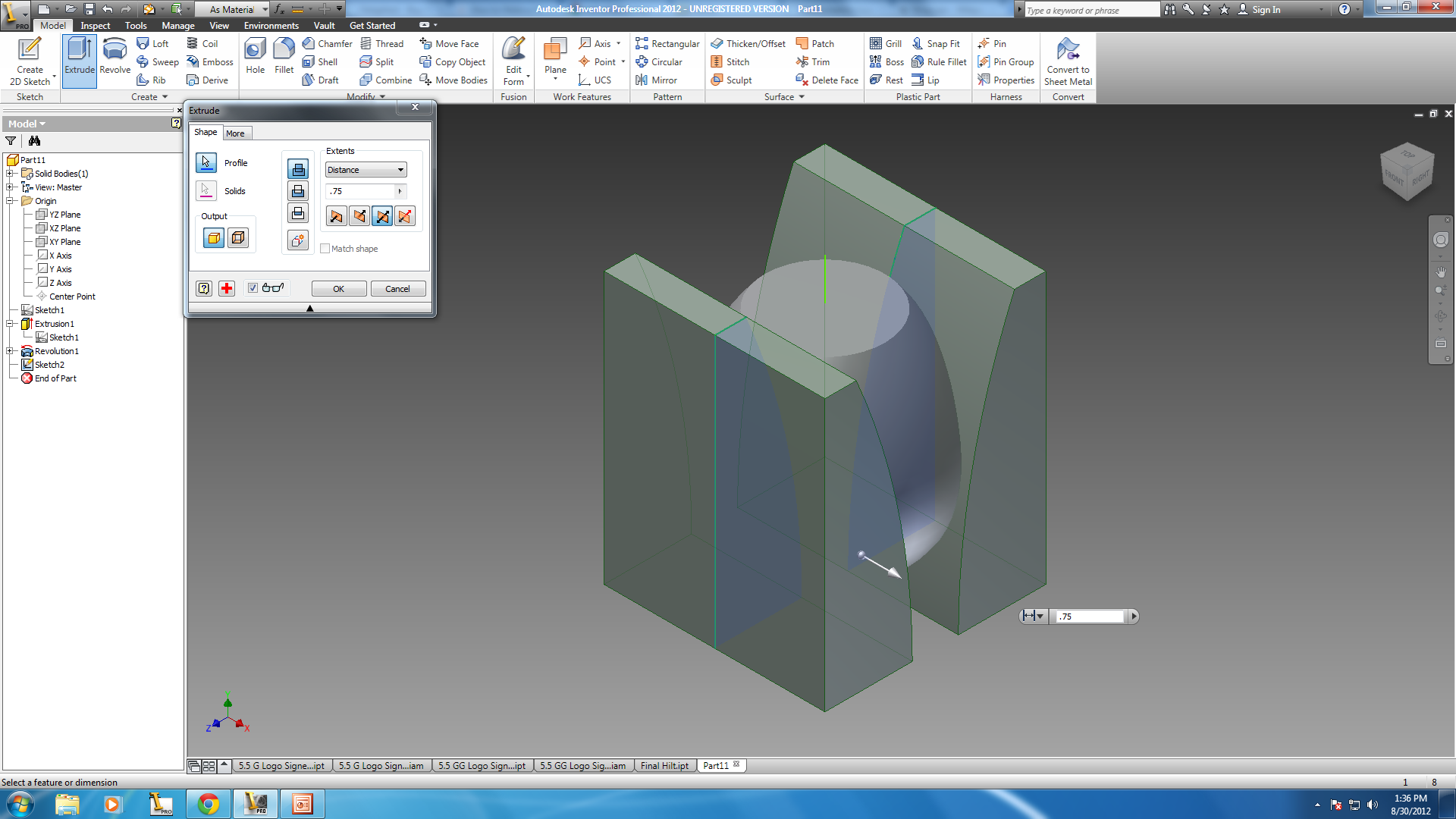Select the Sculpt surface tool
Image resolution: width=1456 pixels, height=819 pixels.
tap(731, 80)
